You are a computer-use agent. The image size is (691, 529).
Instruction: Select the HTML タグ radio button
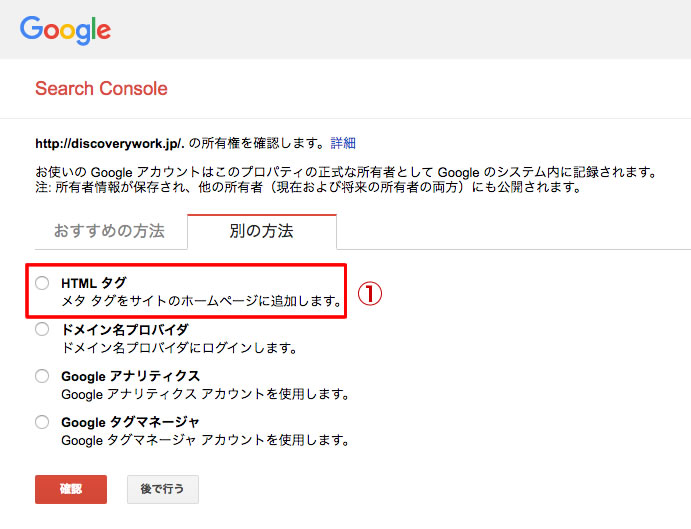pos(42,283)
